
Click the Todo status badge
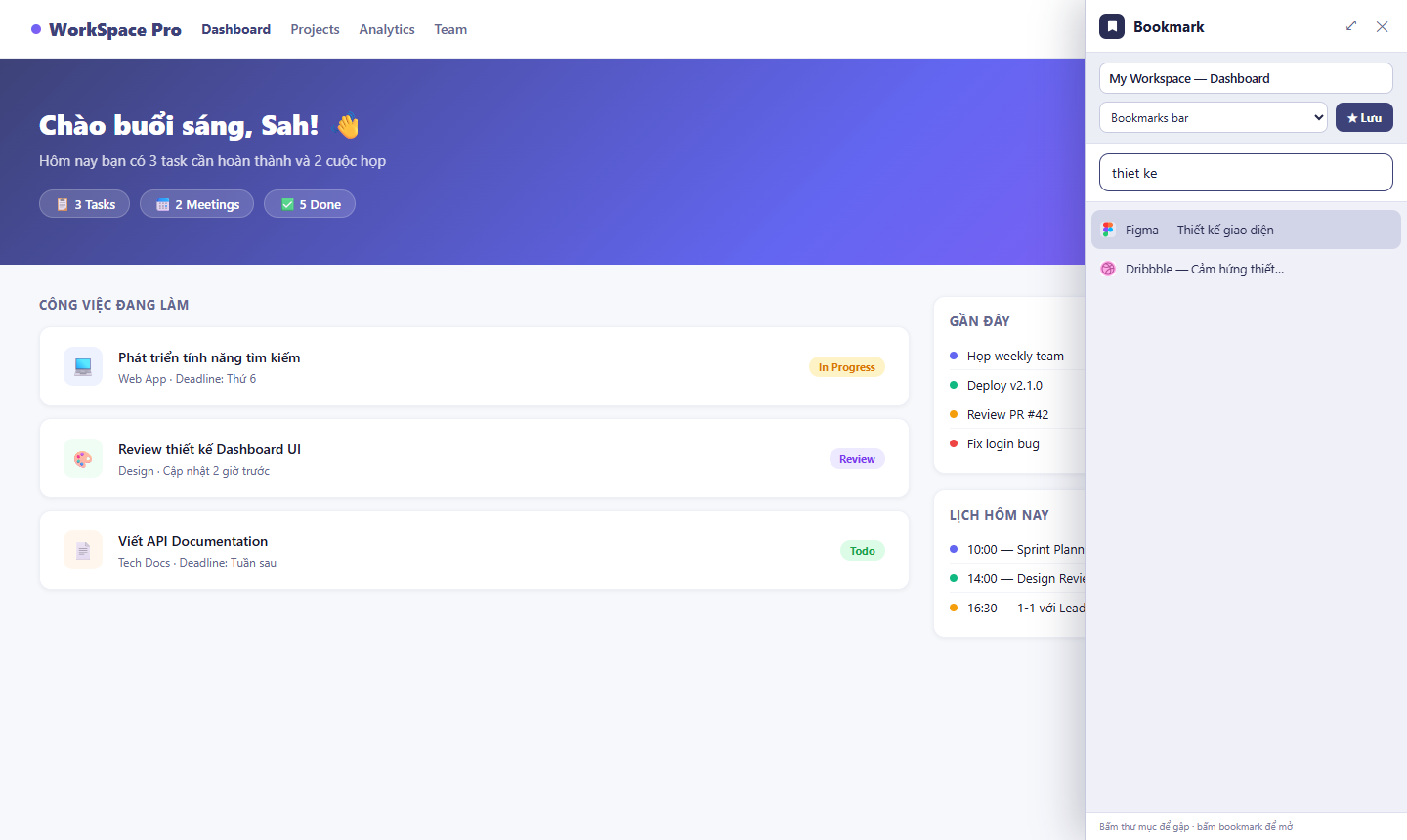(863, 551)
